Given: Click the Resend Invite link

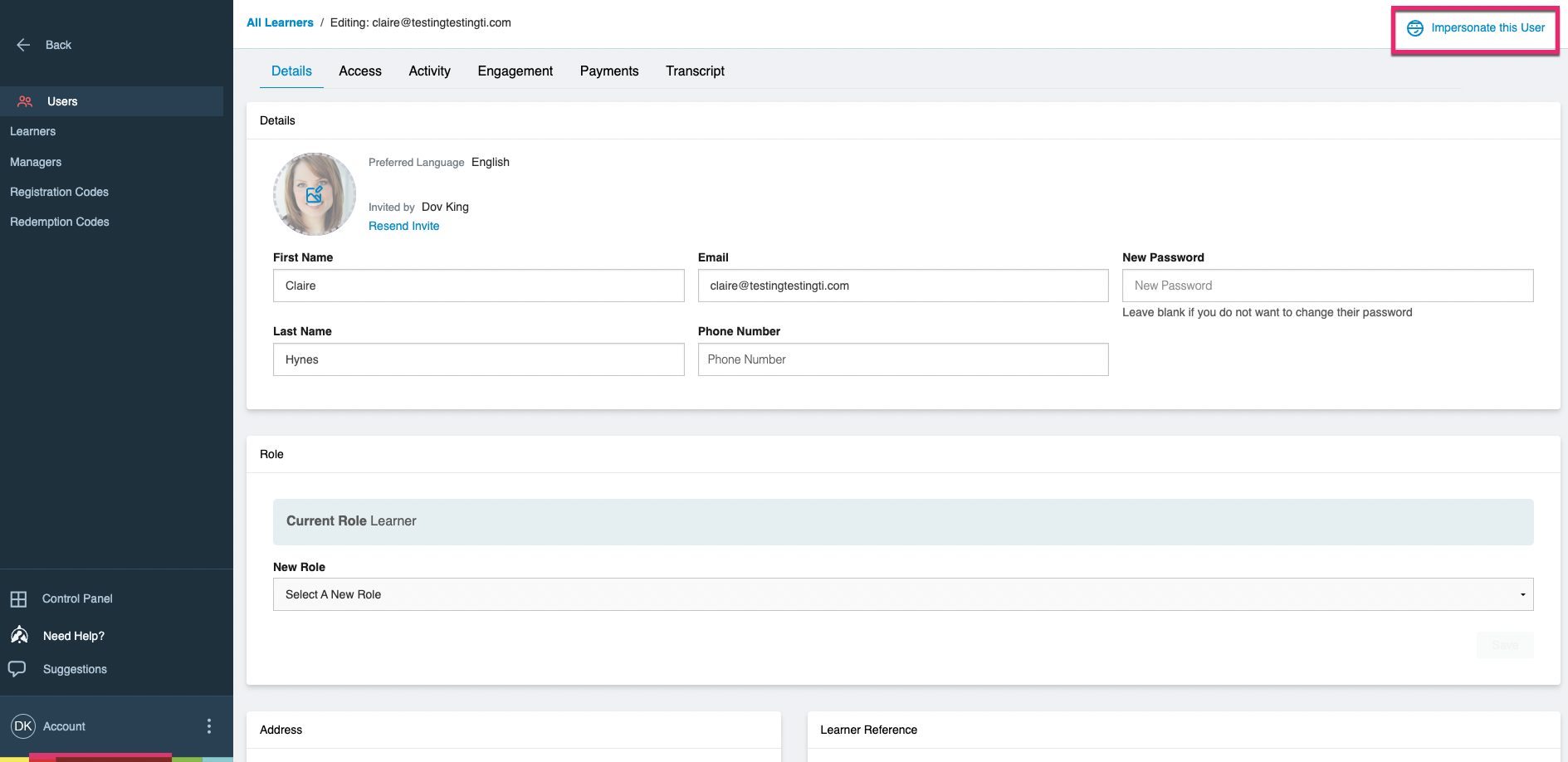Looking at the screenshot, I should [403, 225].
